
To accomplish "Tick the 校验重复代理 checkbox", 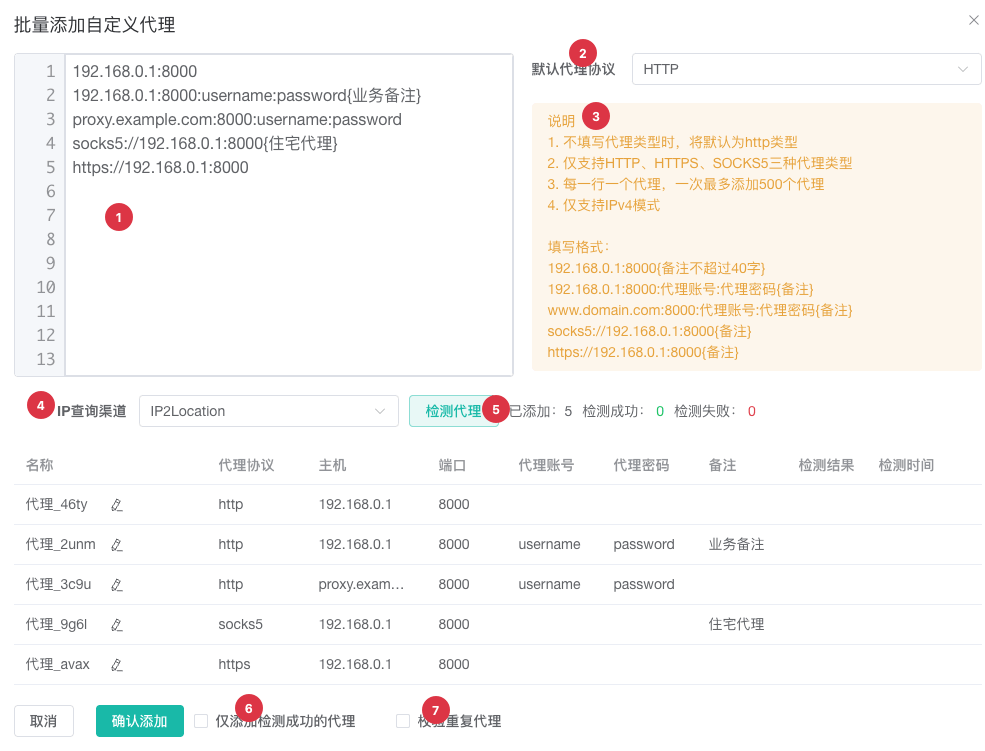I will pyautogui.click(x=403, y=721).
